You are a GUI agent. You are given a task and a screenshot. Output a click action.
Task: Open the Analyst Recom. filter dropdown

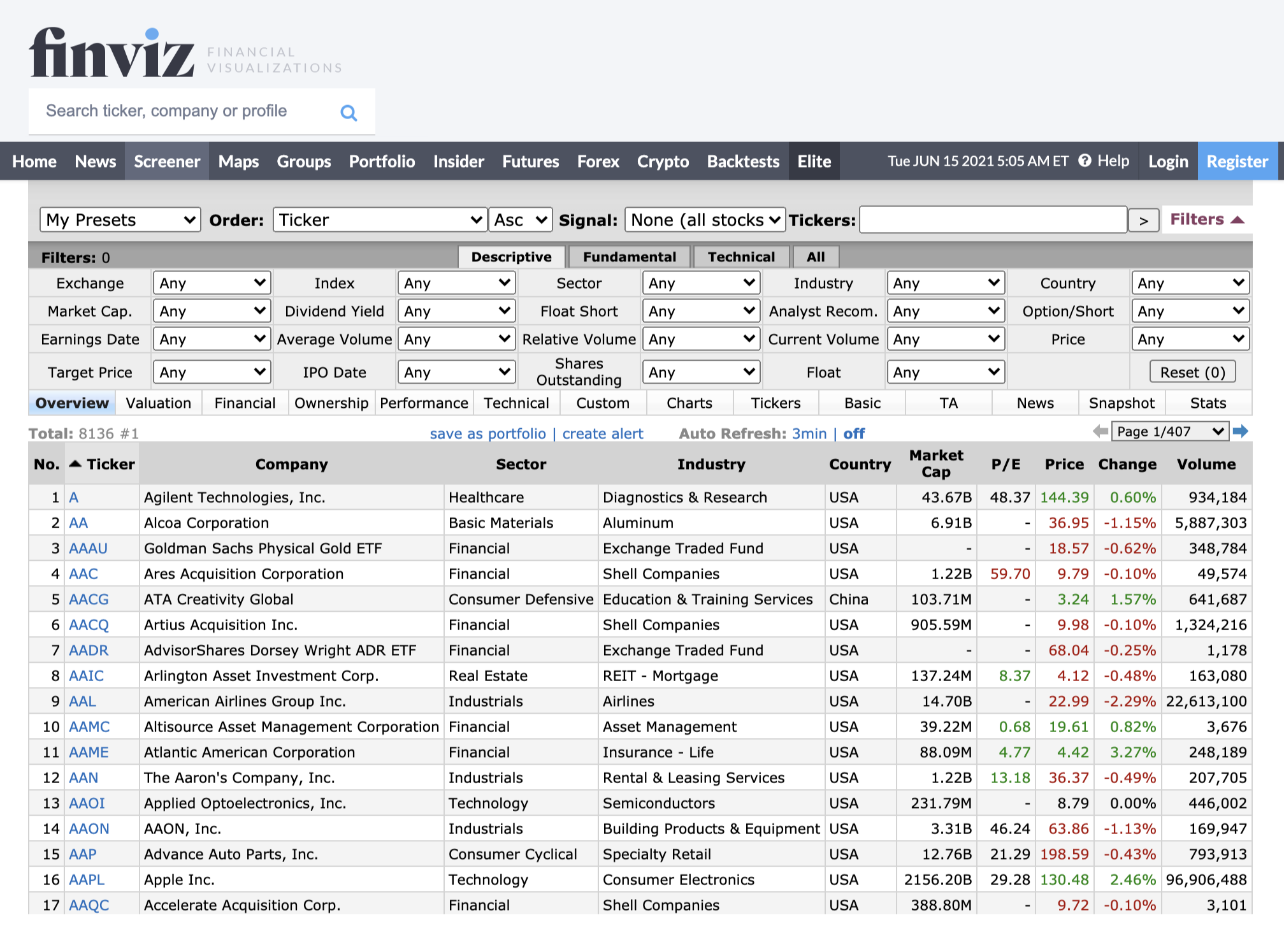pos(946,311)
